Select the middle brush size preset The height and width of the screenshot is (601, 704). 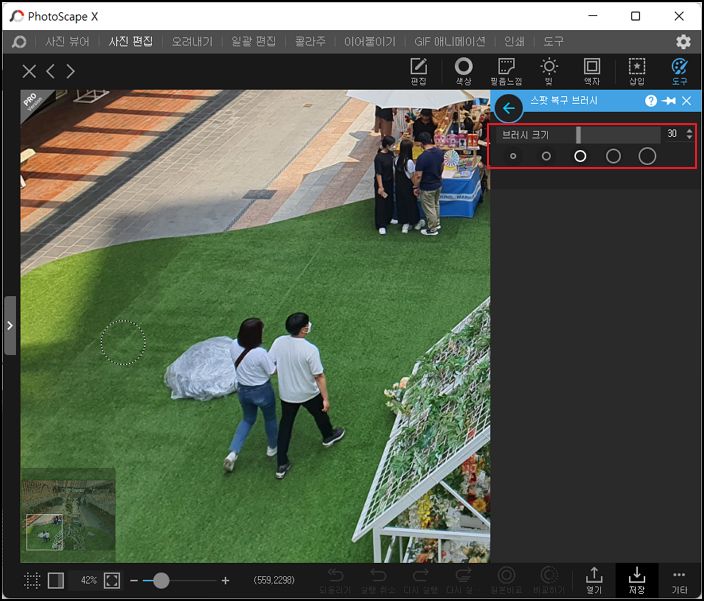[x=580, y=156]
